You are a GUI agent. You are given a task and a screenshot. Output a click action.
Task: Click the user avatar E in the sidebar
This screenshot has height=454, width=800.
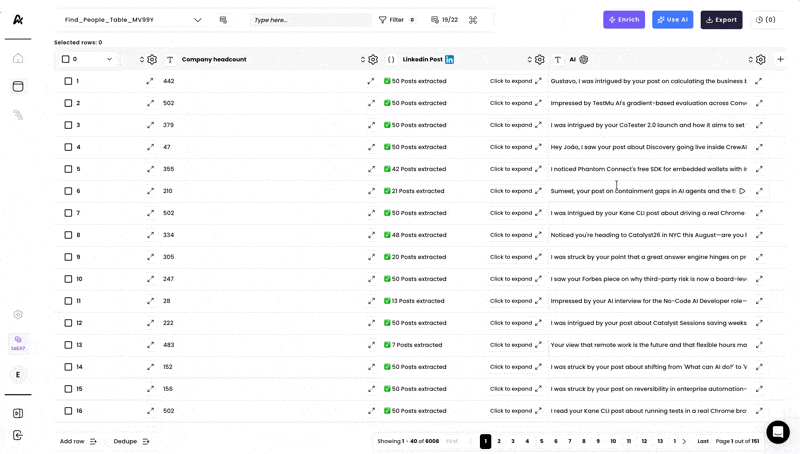(x=18, y=375)
